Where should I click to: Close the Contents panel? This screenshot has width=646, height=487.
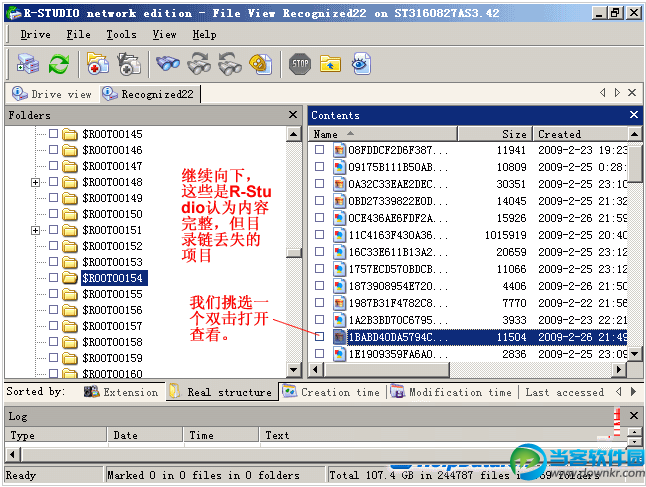click(x=634, y=115)
